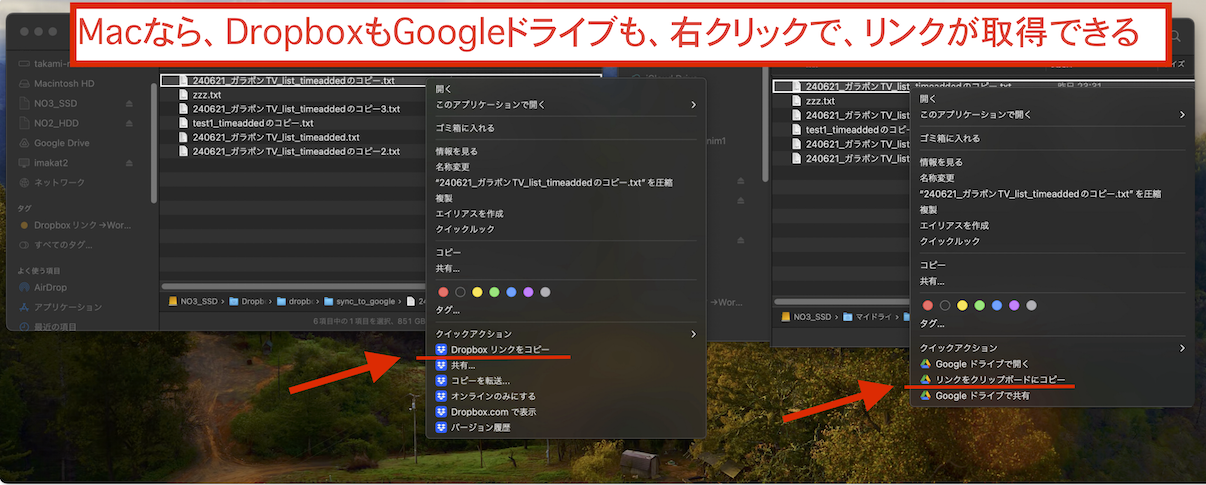The width and height of the screenshot is (1206, 485).
Task: Pick the purple tag color in the Google Drive menu
Action: click(x=1013, y=305)
